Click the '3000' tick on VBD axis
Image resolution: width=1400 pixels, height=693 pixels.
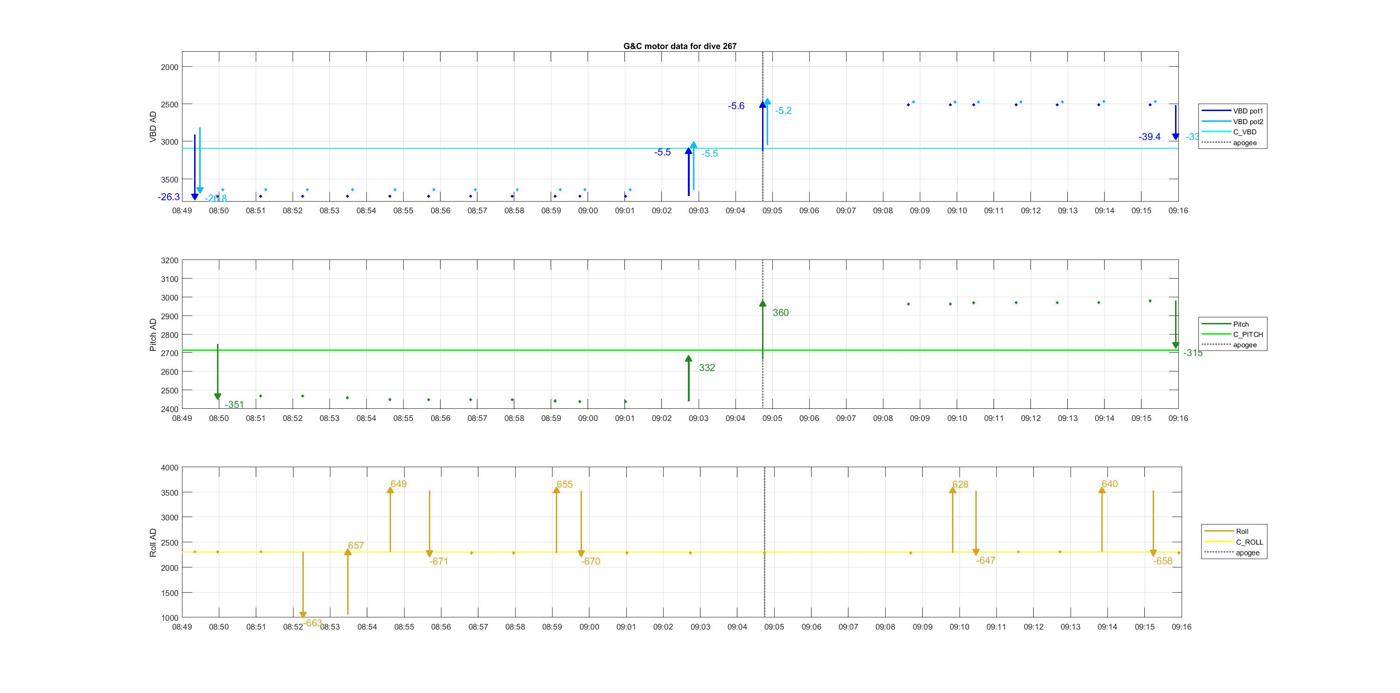pyautogui.click(x=168, y=142)
